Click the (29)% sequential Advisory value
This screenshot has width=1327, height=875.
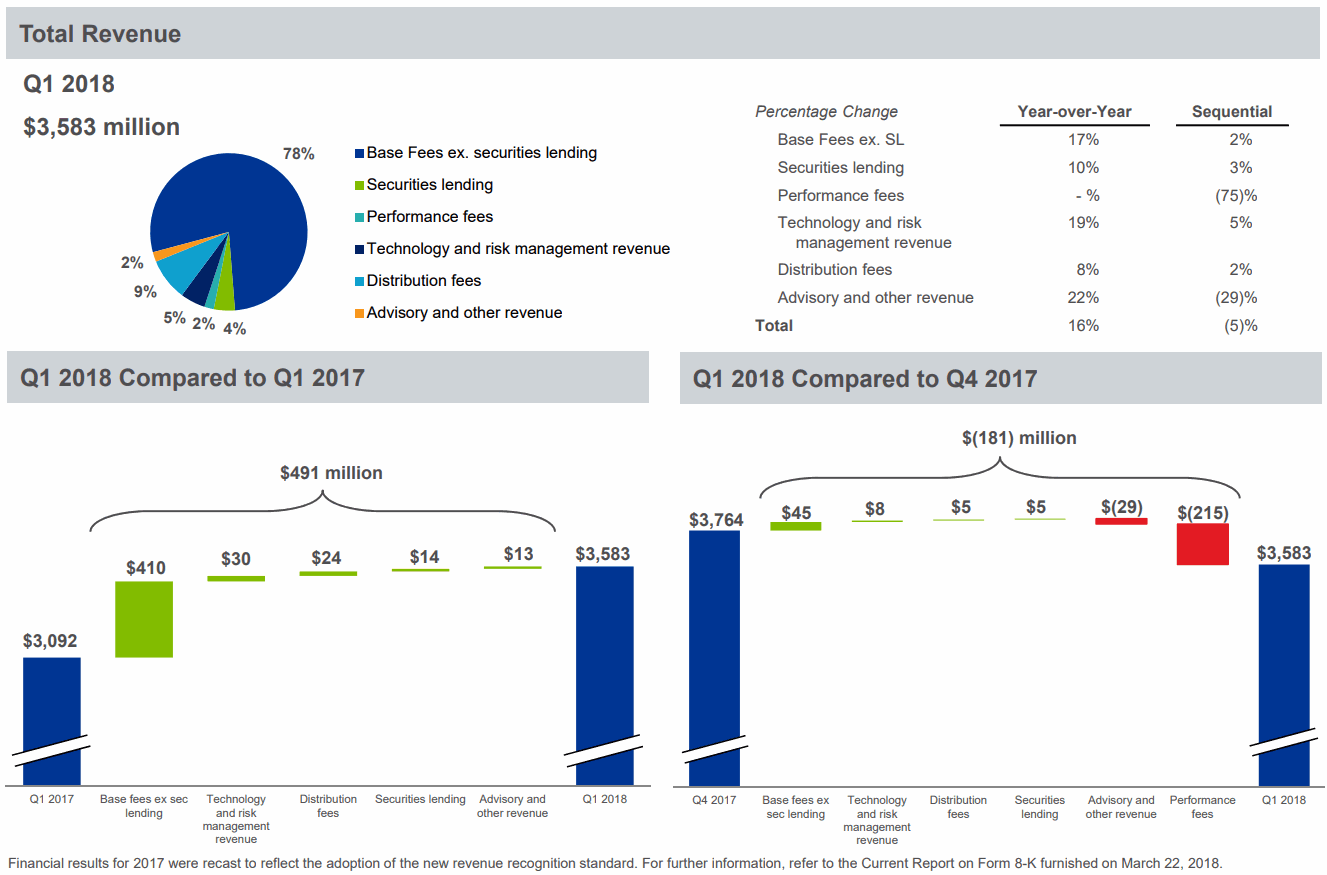click(x=1236, y=298)
